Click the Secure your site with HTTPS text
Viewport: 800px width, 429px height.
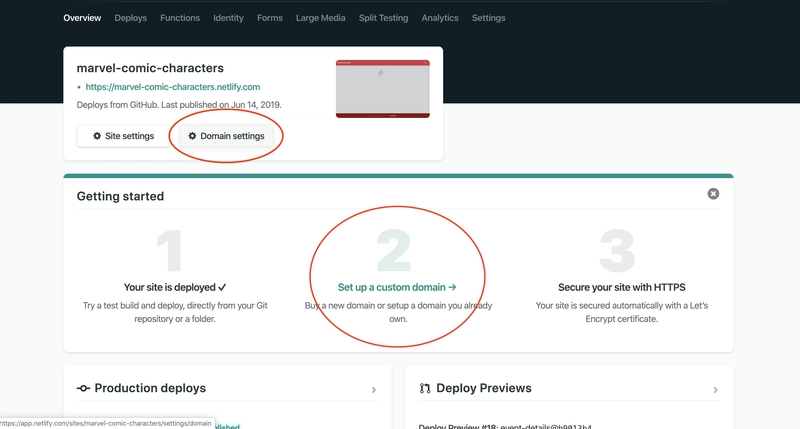[621, 287]
